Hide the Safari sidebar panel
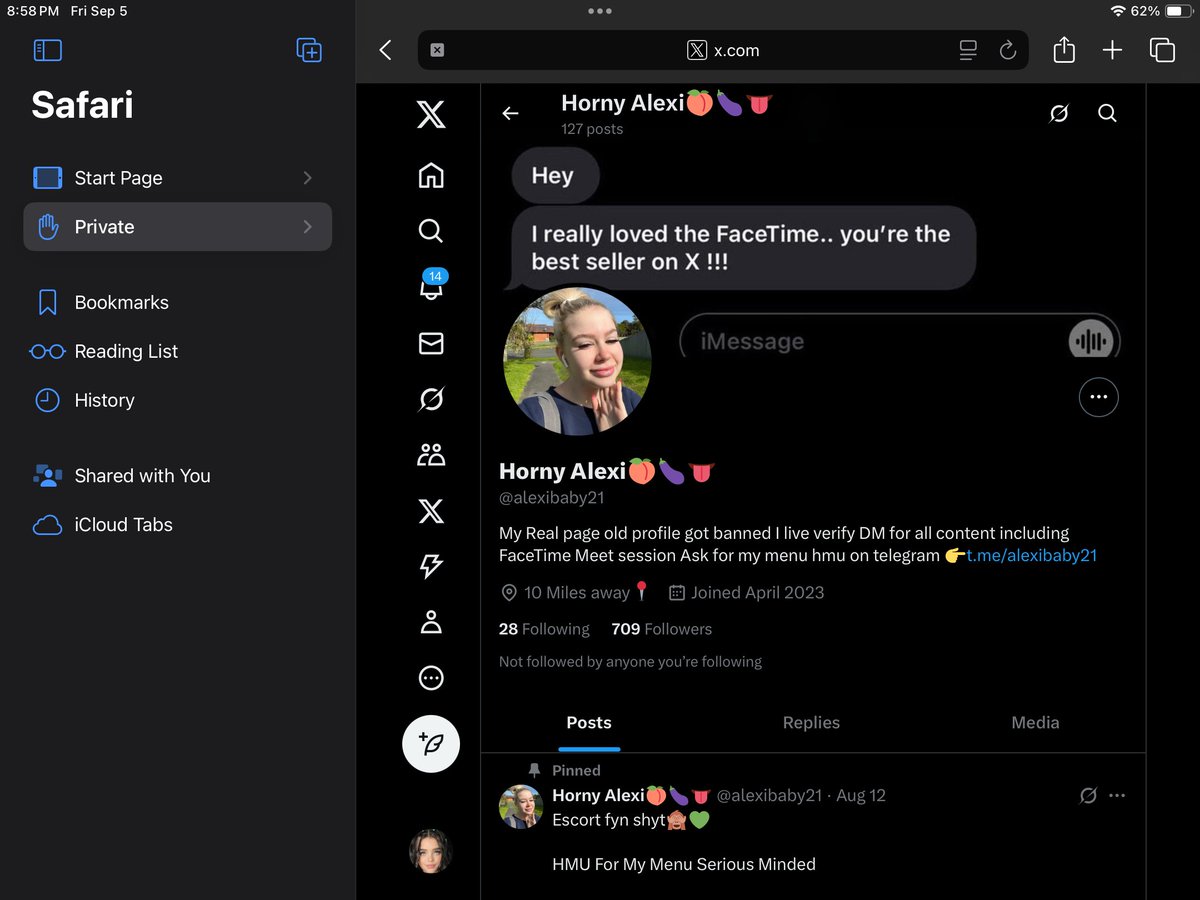 point(47,50)
